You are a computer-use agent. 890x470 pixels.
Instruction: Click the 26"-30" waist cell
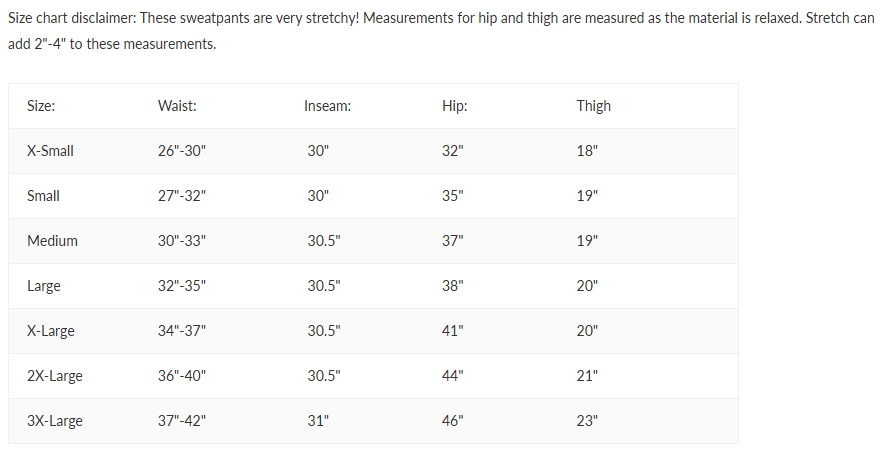point(182,151)
